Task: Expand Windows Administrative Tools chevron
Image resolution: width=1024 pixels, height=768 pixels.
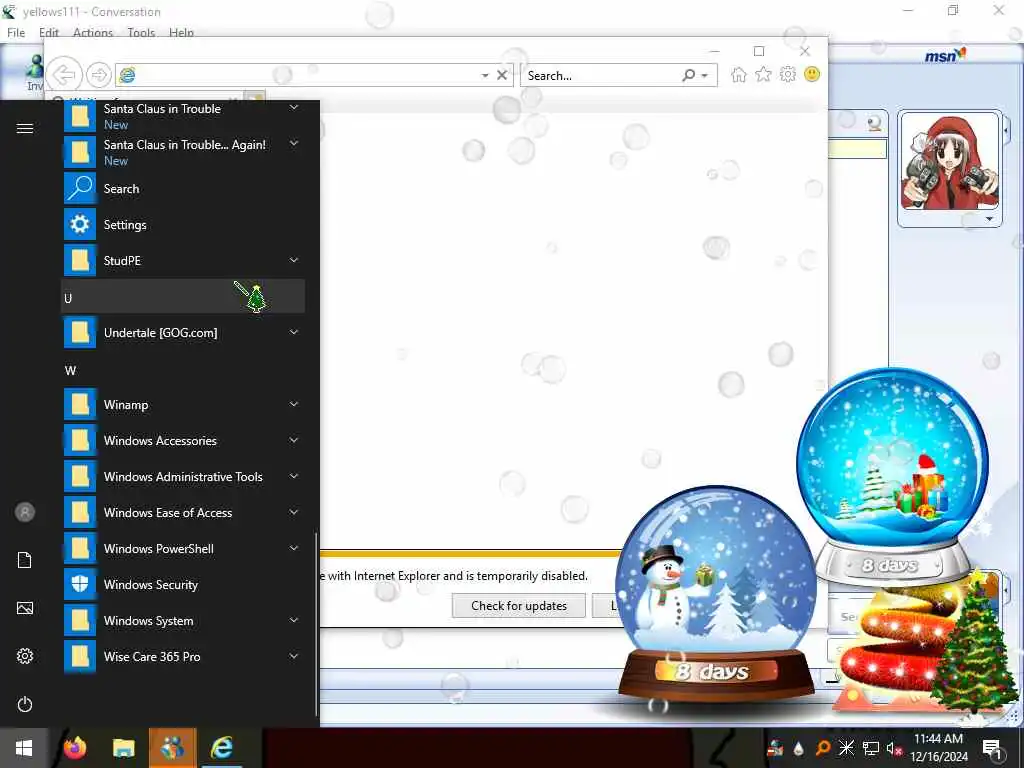Action: (x=294, y=476)
